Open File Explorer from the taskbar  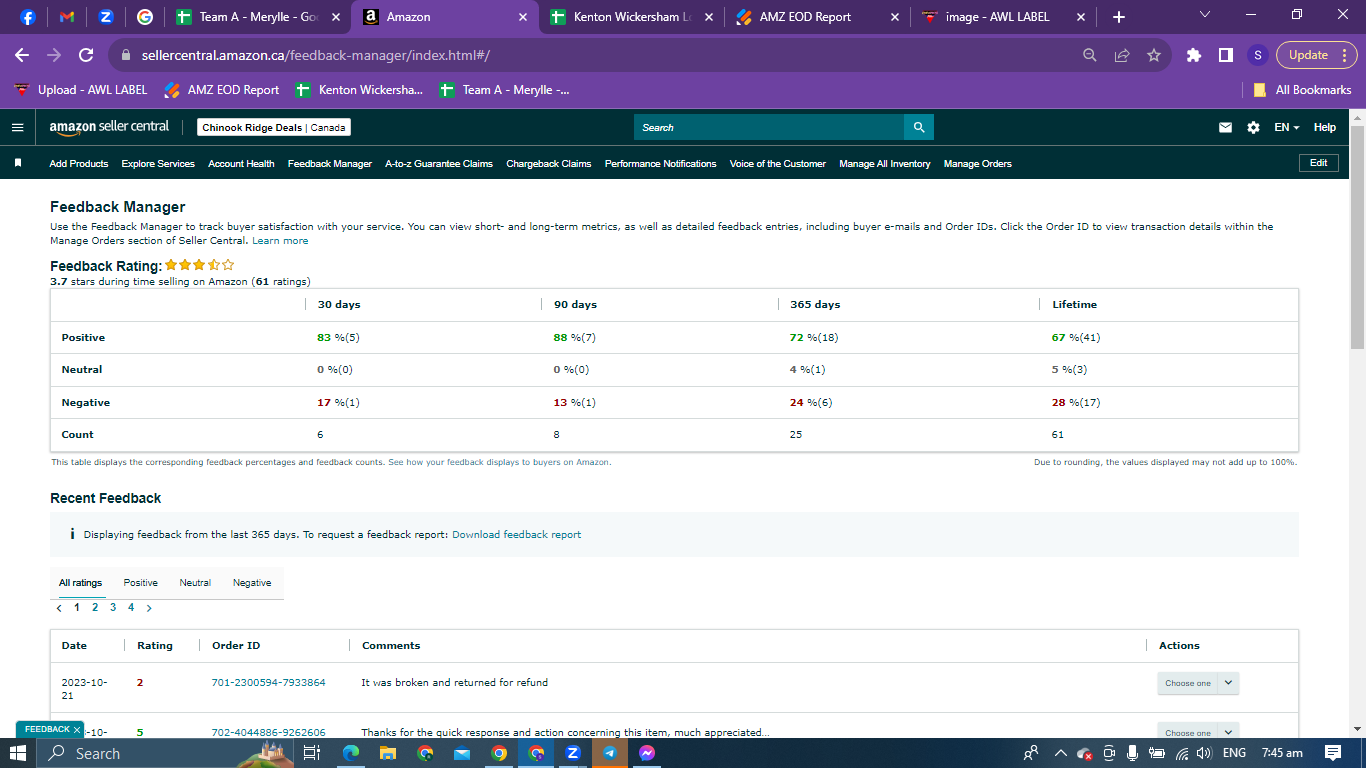click(388, 753)
